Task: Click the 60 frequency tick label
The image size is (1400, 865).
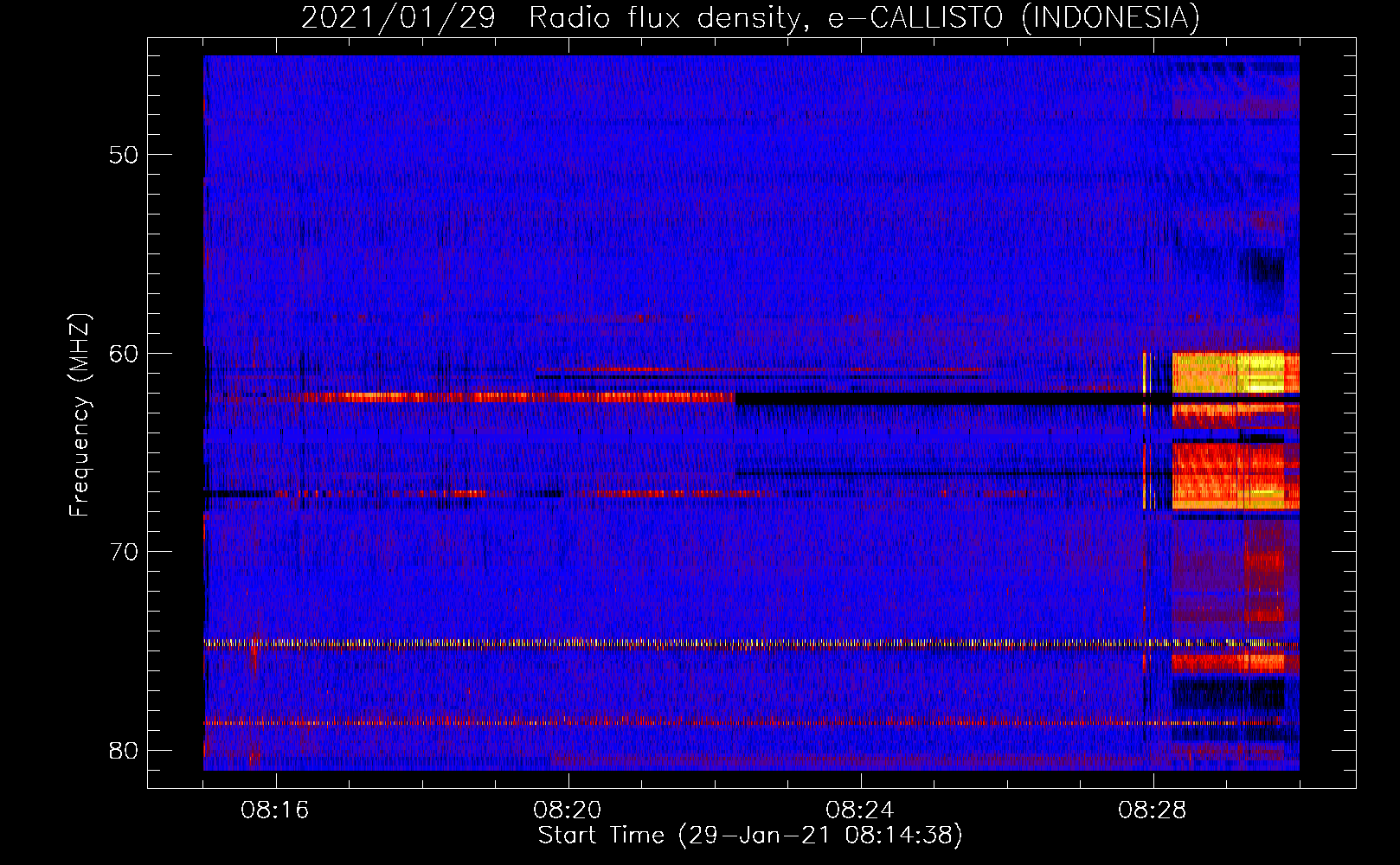Action: tap(124, 354)
